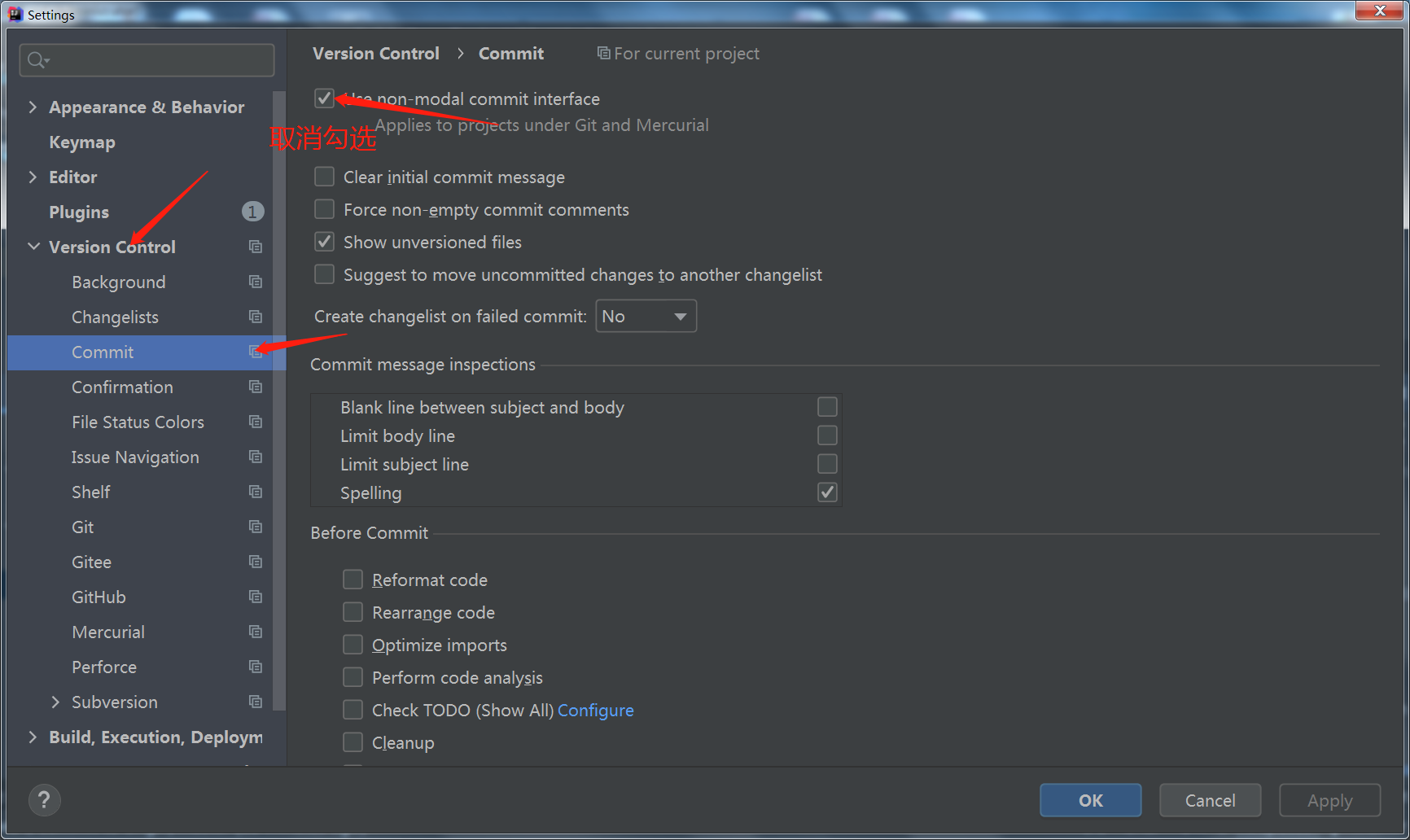Select 'Version Control' in the breadcrumb header
1410x840 pixels.
tap(375, 53)
